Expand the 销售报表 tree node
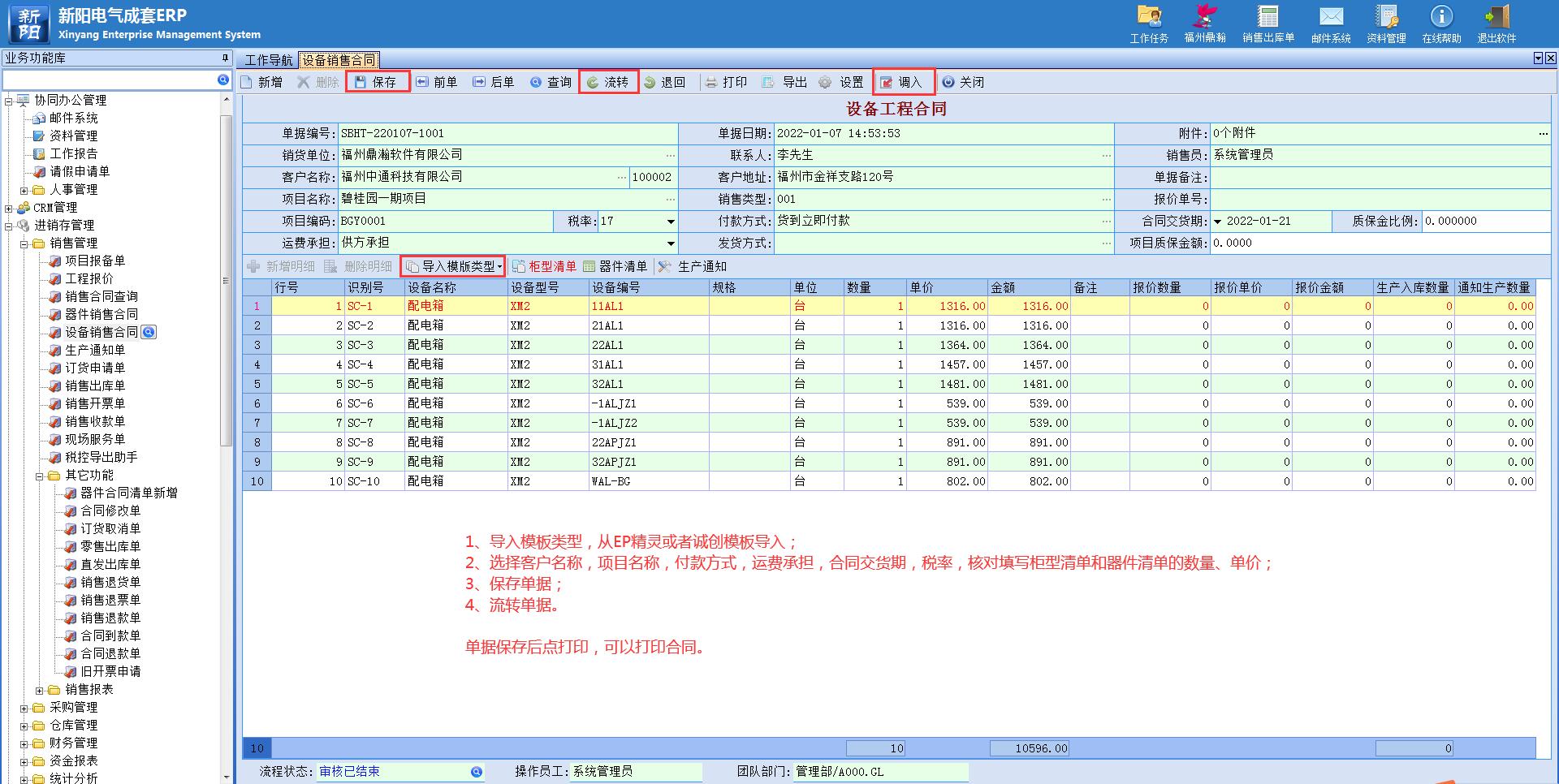This screenshot has width=1559, height=784. (40, 690)
